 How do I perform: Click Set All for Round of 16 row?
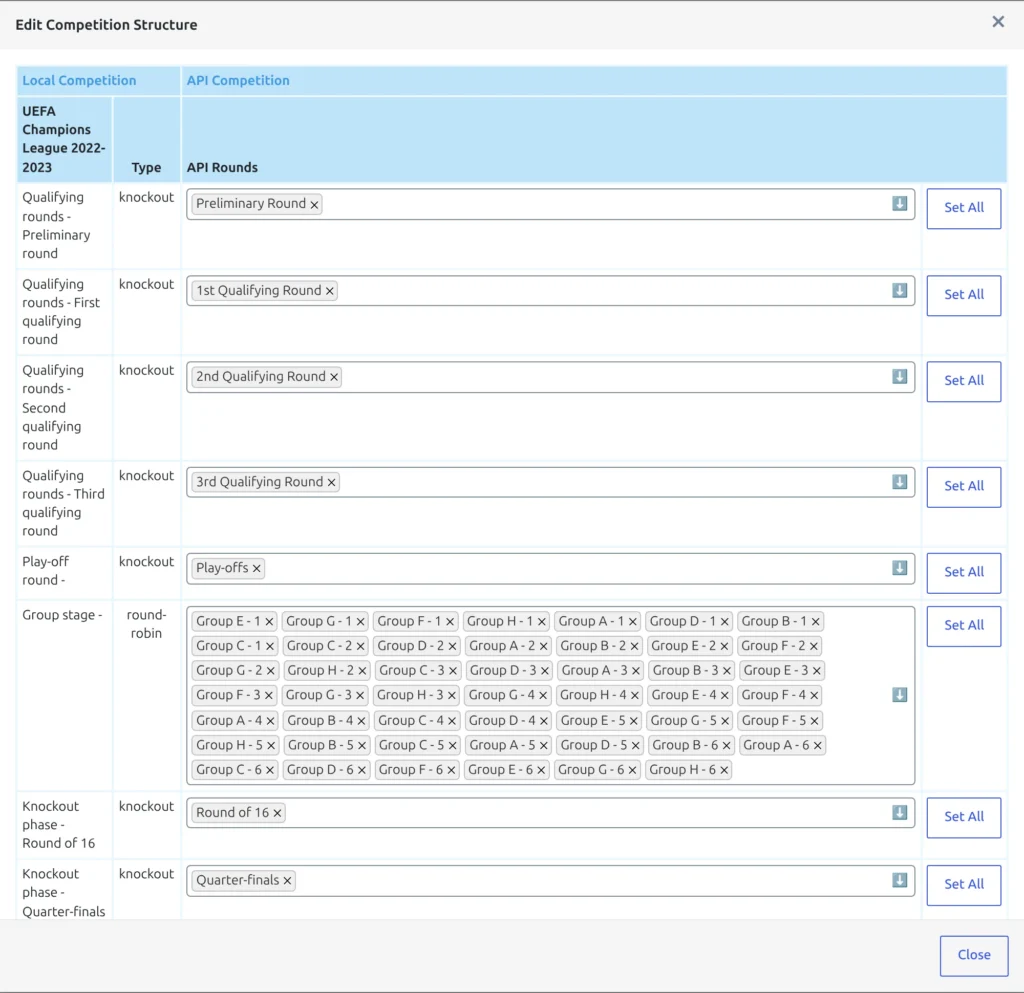963,817
